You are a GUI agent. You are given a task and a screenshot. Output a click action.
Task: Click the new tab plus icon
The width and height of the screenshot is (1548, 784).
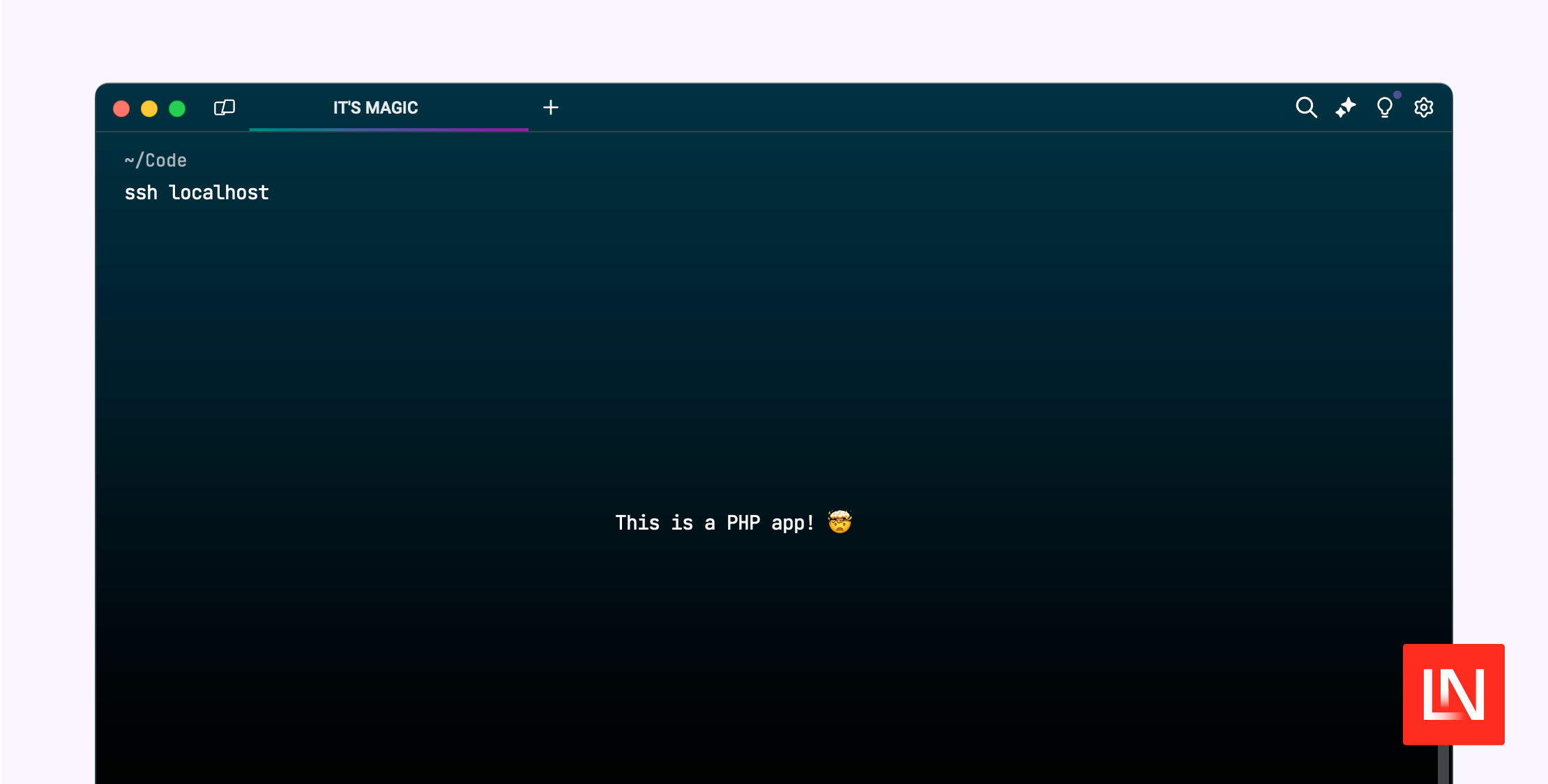551,108
